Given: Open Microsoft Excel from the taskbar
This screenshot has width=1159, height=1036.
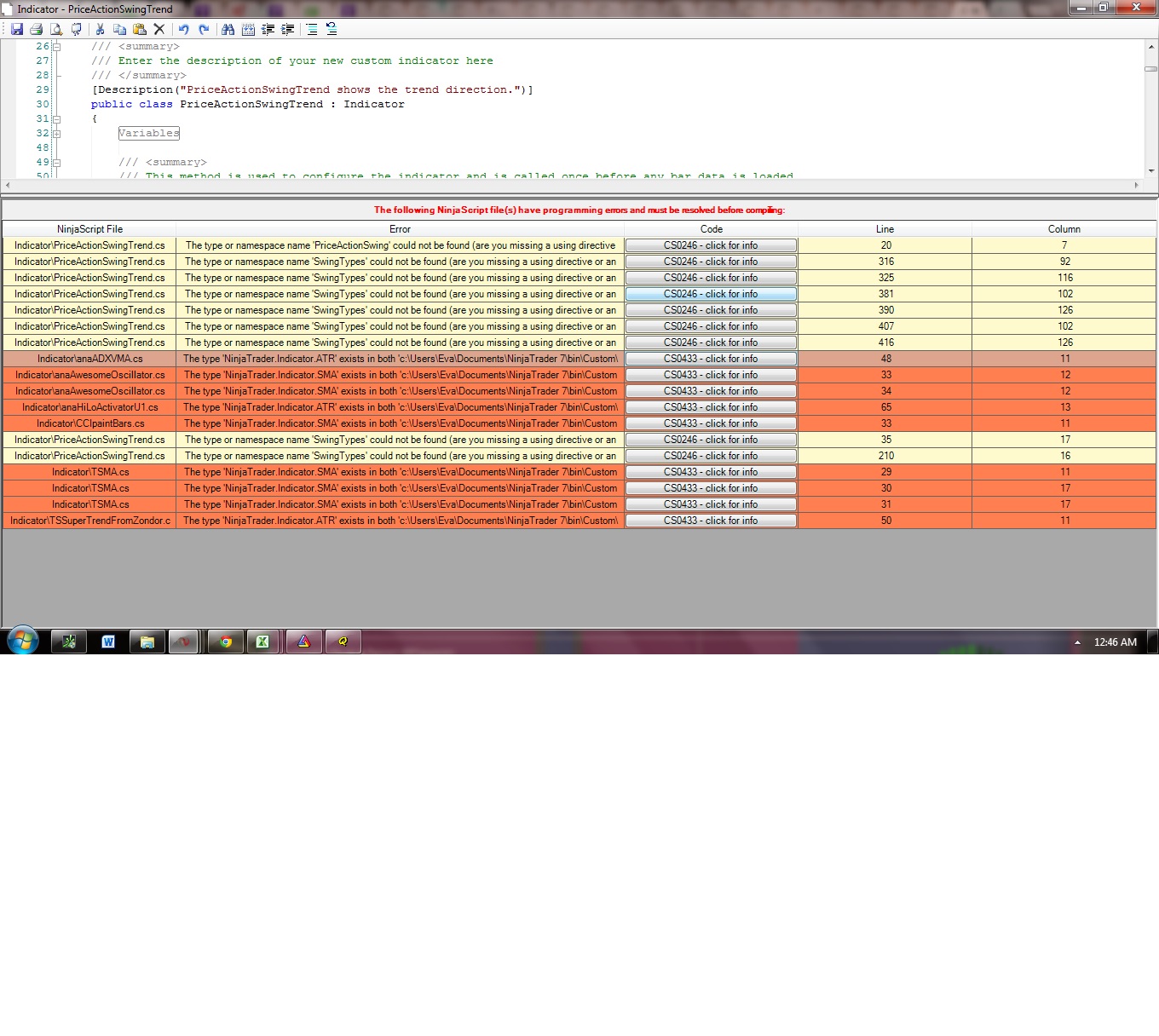Looking at the screenshot, I should 263,642.
